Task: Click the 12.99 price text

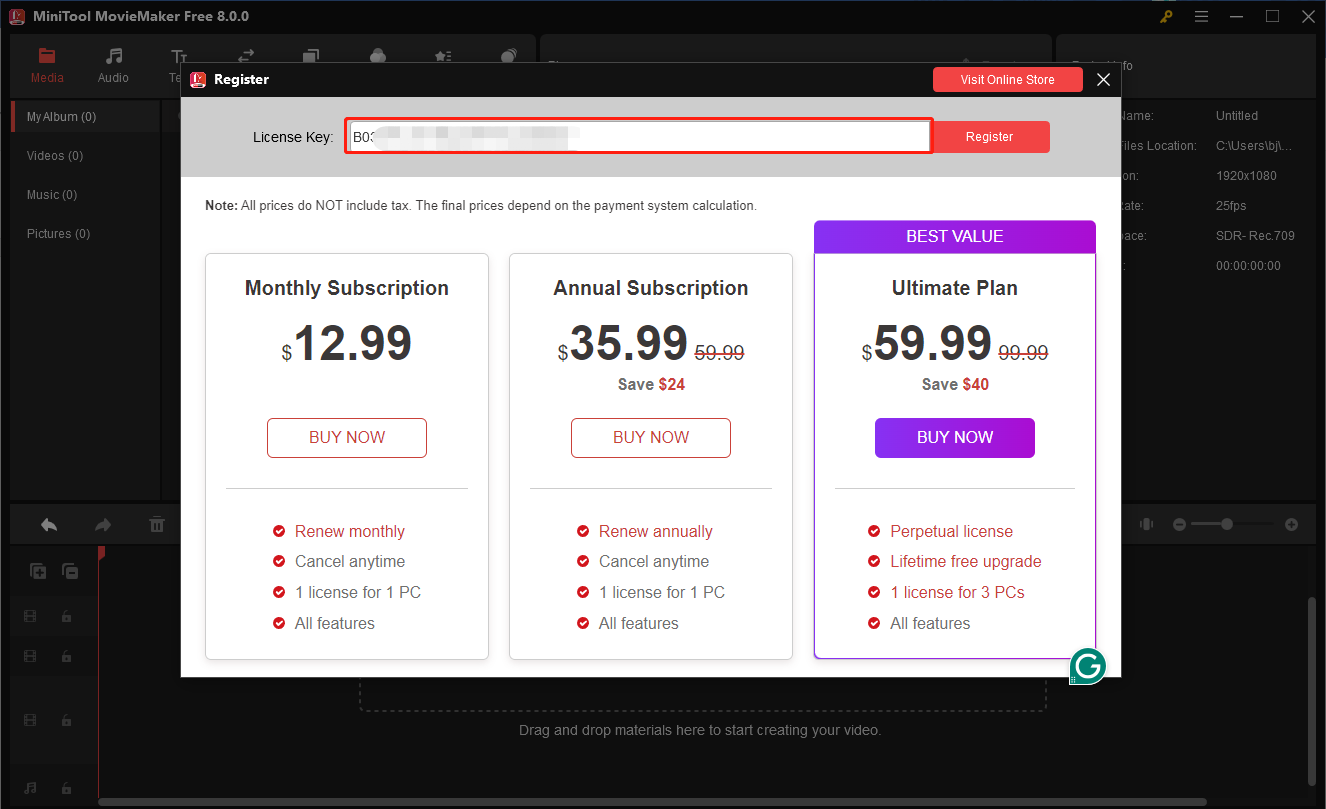Action: (x=353, y=343)
